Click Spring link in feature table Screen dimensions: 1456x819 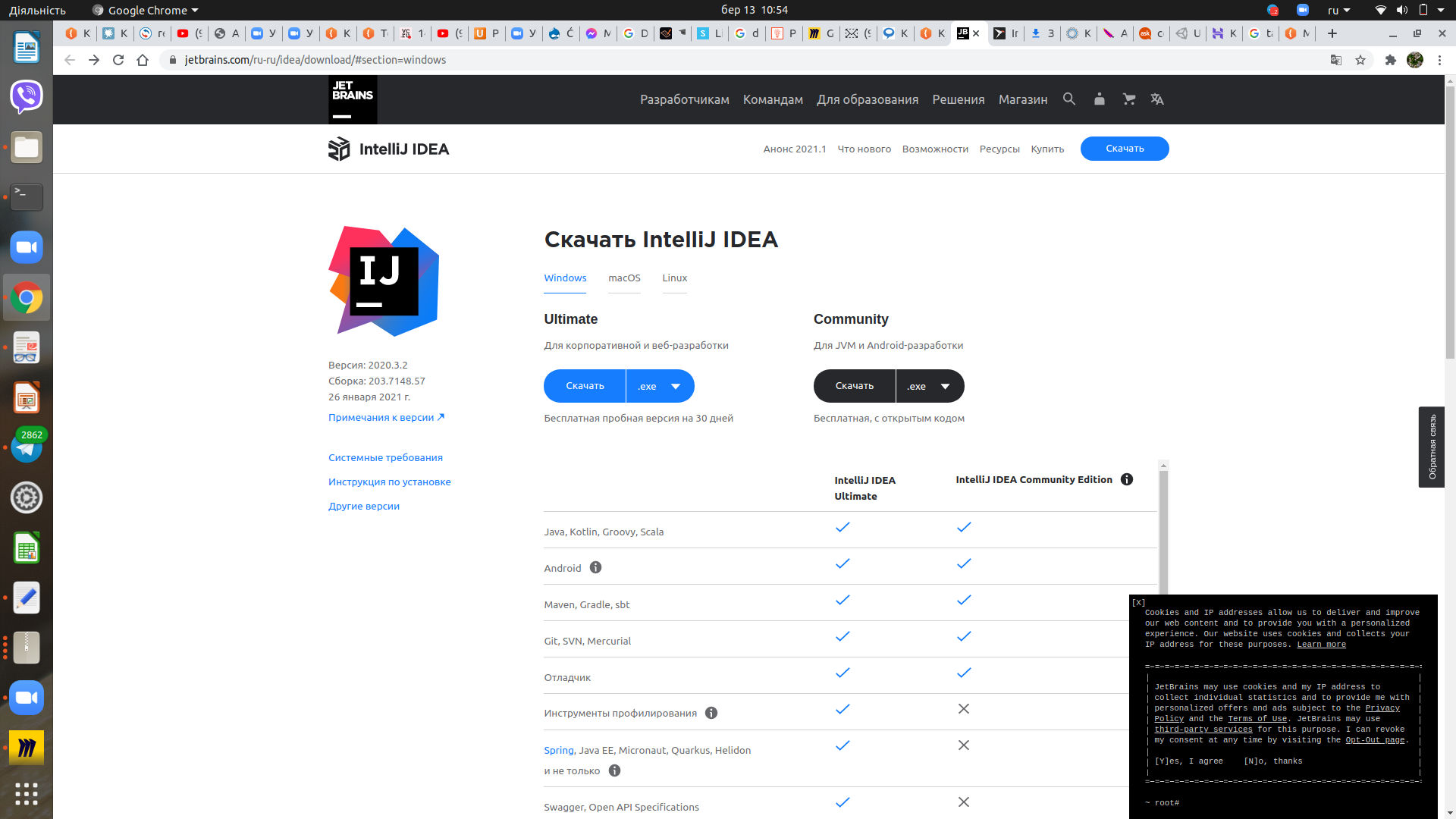pos(559,750)
